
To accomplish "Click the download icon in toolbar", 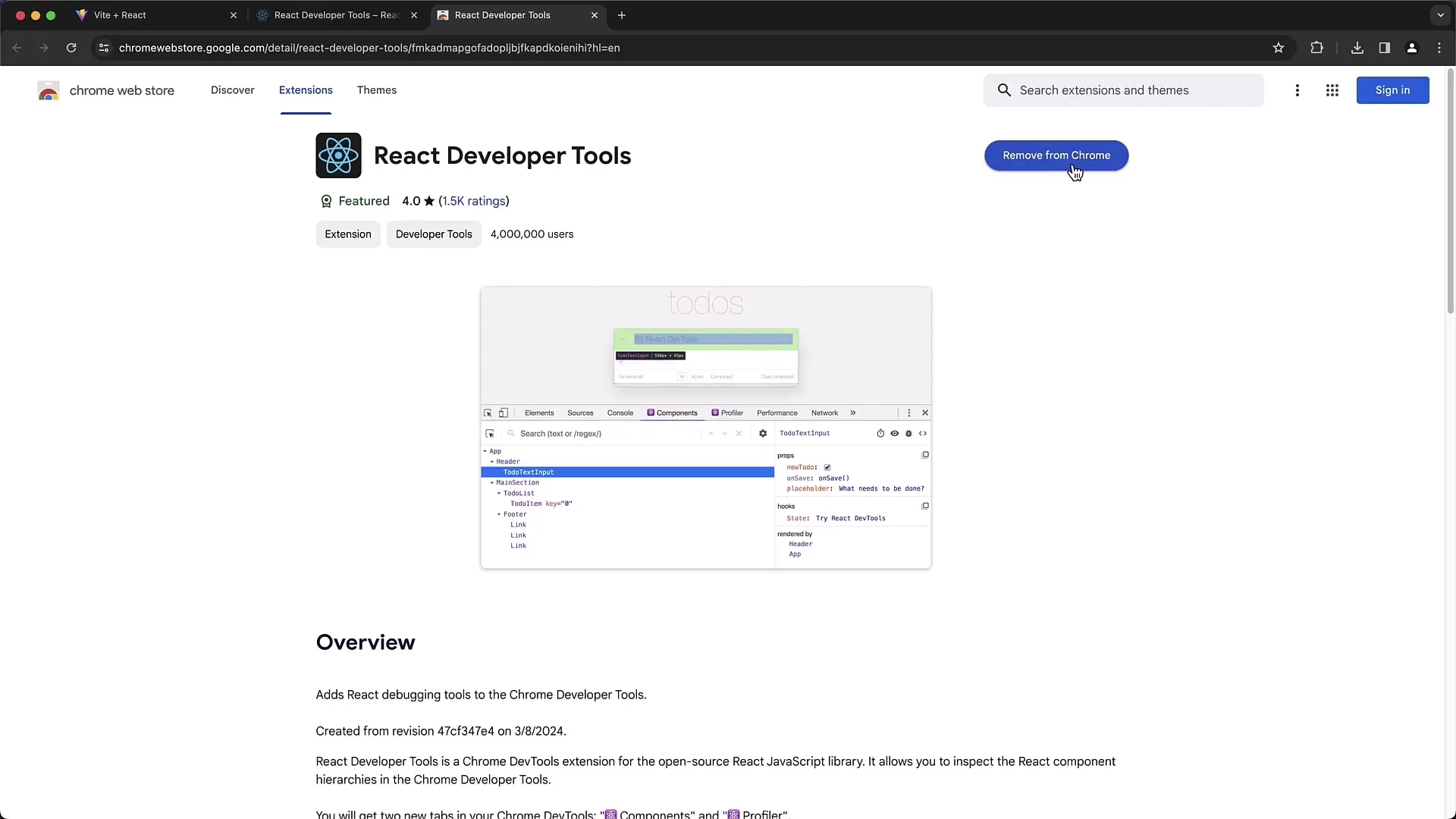I will pos(1358,47).
